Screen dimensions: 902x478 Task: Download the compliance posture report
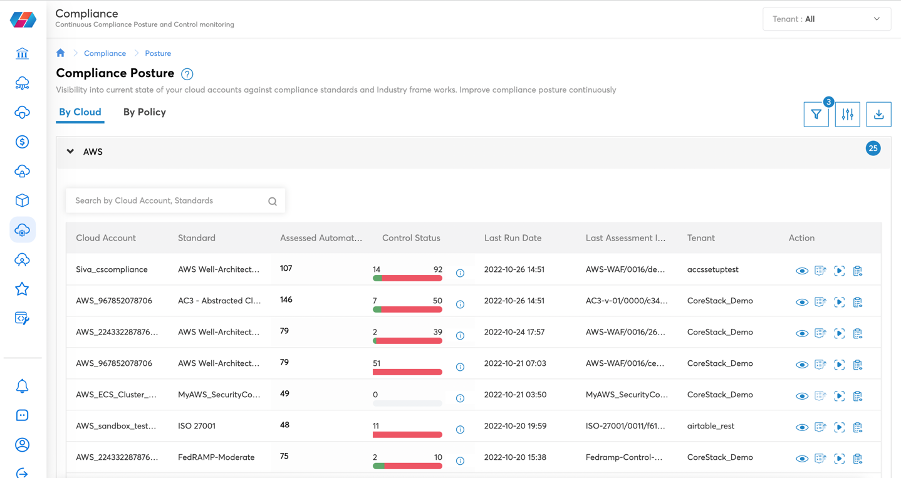pos(879,115)
